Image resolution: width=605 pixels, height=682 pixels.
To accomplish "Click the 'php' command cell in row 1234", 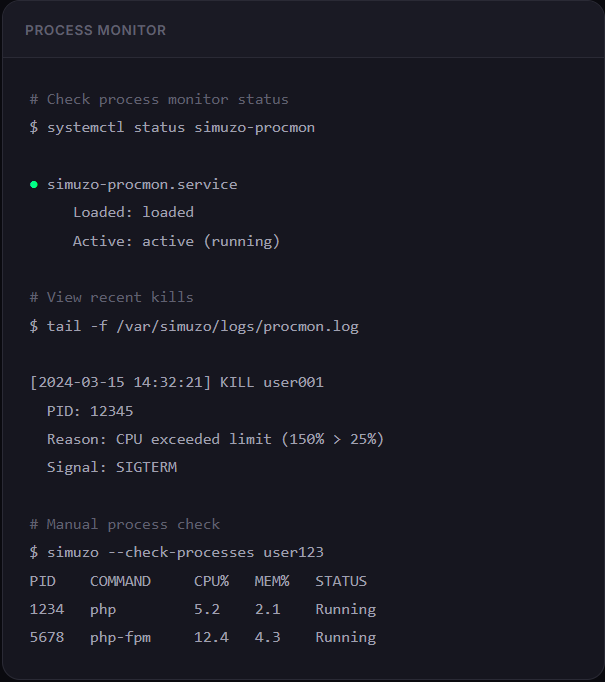I will pos(103,610).
